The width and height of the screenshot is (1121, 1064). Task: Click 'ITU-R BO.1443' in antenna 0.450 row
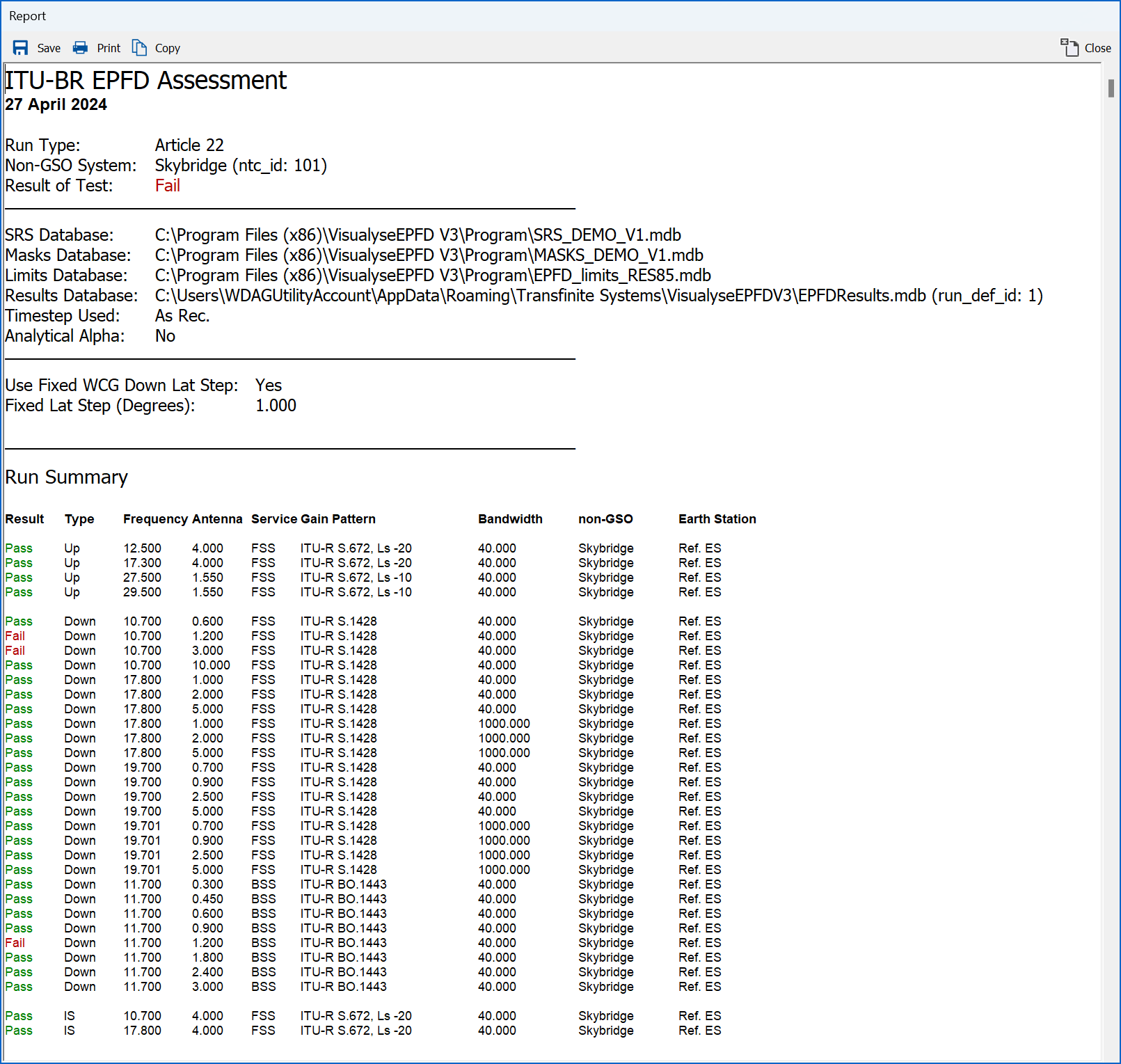click(x=344, y=899)
